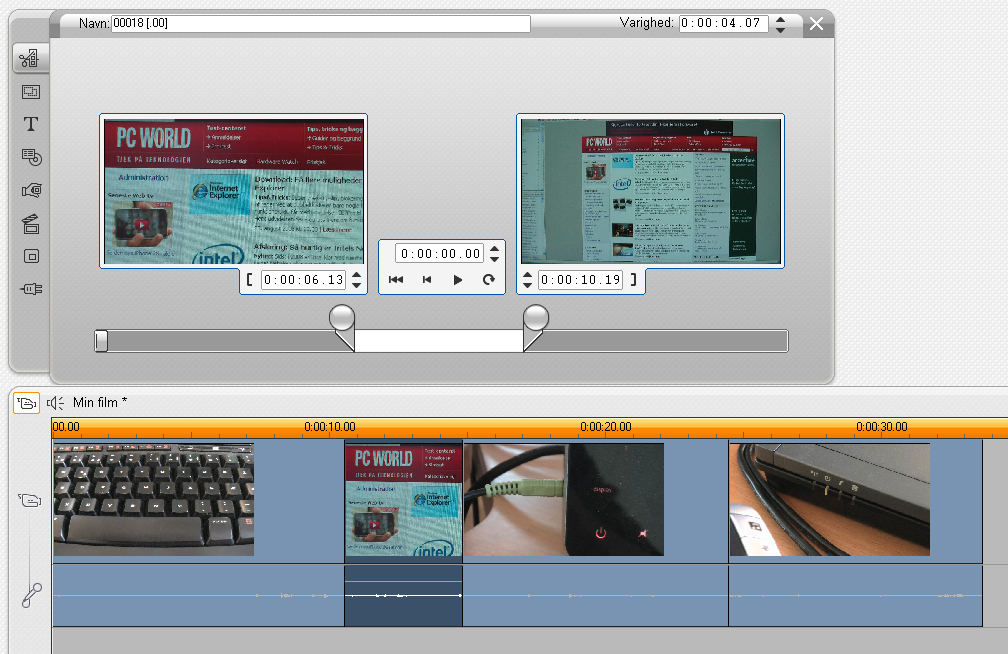1008x654 pixels.
Task: Toggle the video toolbox button above timeline
Action: click(x=26, y=403)
